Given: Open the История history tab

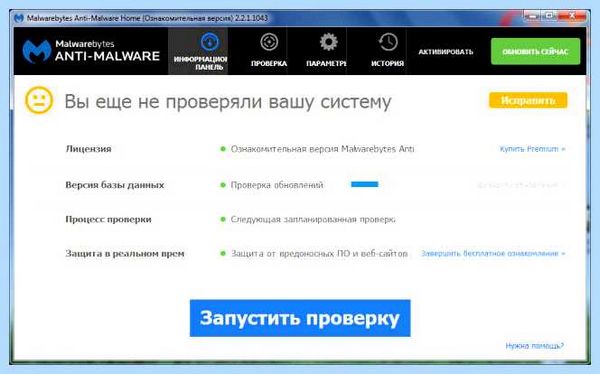Looking at the screenshot, I should (x=387, y=51).
